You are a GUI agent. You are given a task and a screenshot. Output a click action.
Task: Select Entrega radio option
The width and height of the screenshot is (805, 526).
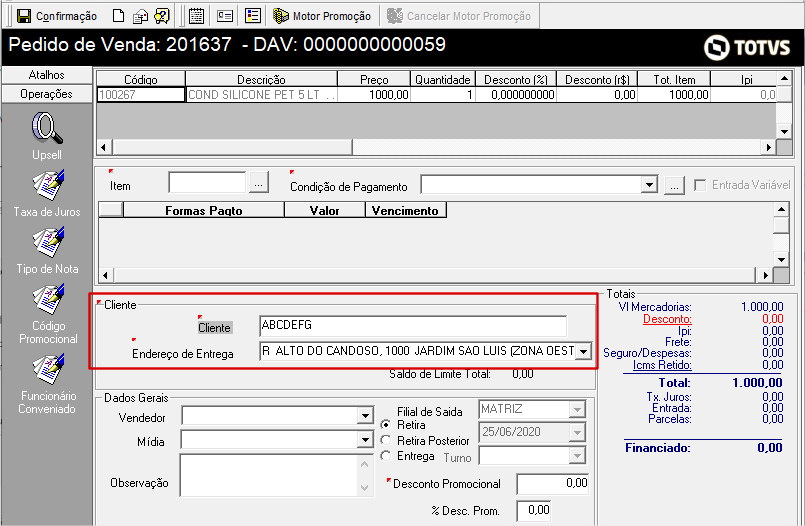pyautogui.click(x=386, y=456)
